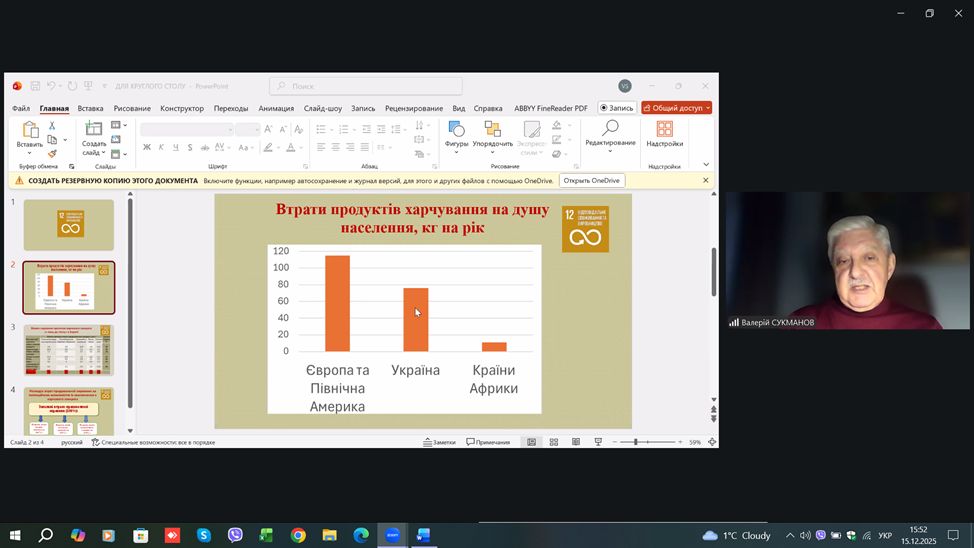Open Viber from the Windows taskbar
974x548 pixels.
coord(235,536)
